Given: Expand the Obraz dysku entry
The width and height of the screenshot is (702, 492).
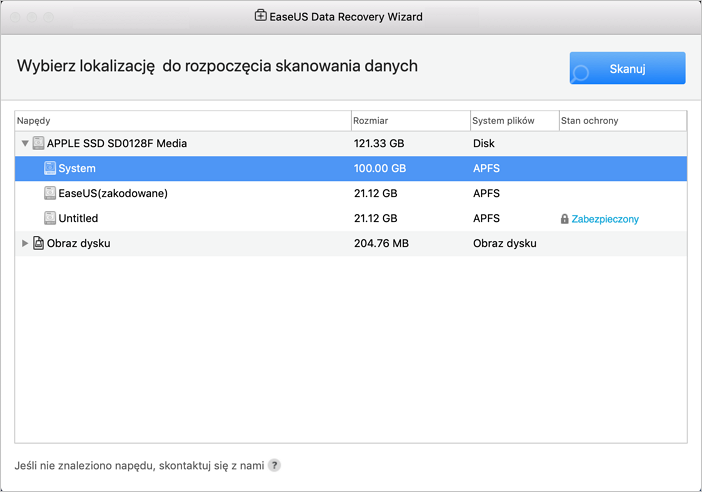Looking at the screenshot, I should (x=25, y=243).
